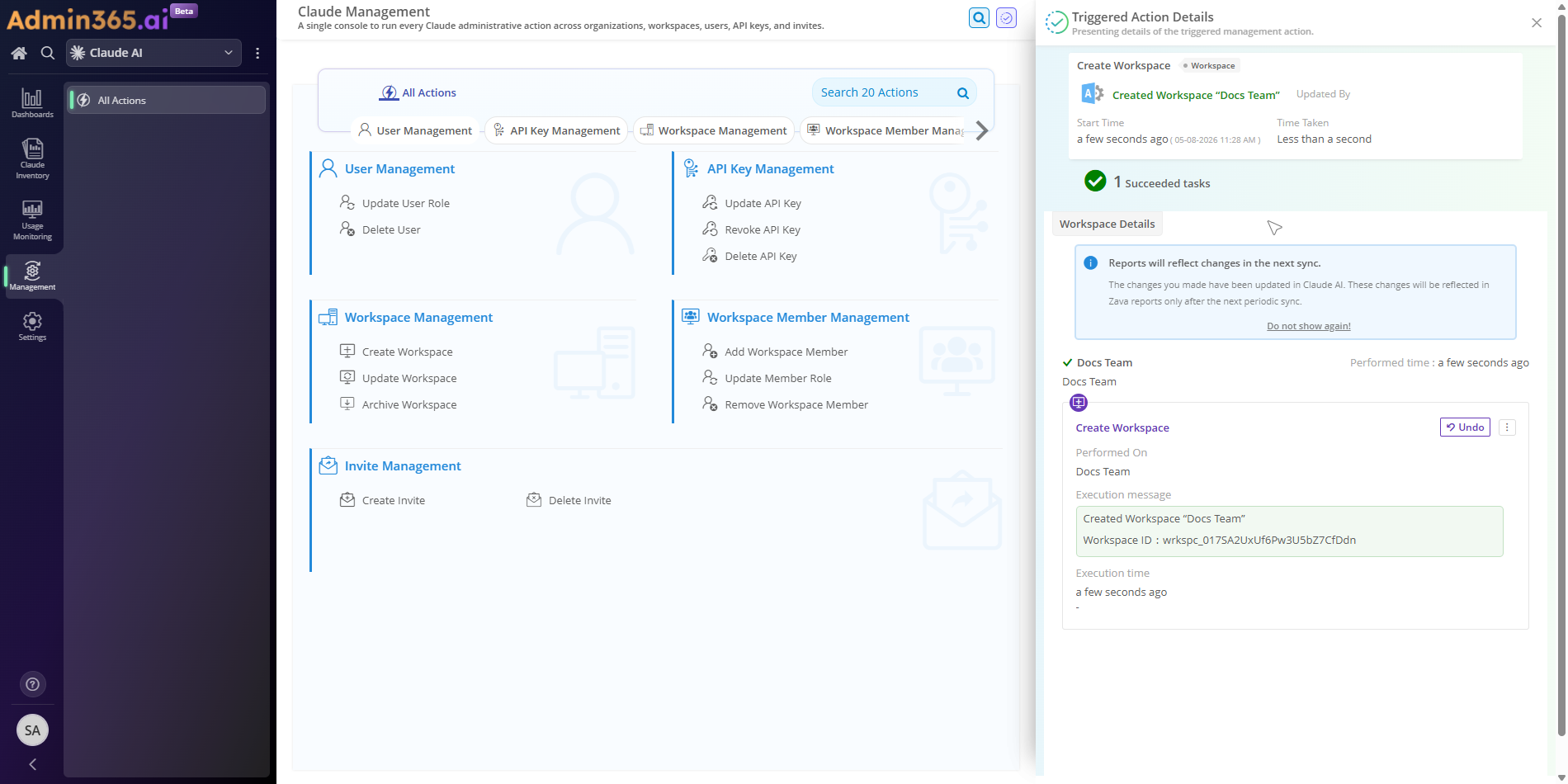This screenshot has height=784, width=1568.
Task: Click the purple workspace icon above the task card
Action: [x=1079, y=403]
